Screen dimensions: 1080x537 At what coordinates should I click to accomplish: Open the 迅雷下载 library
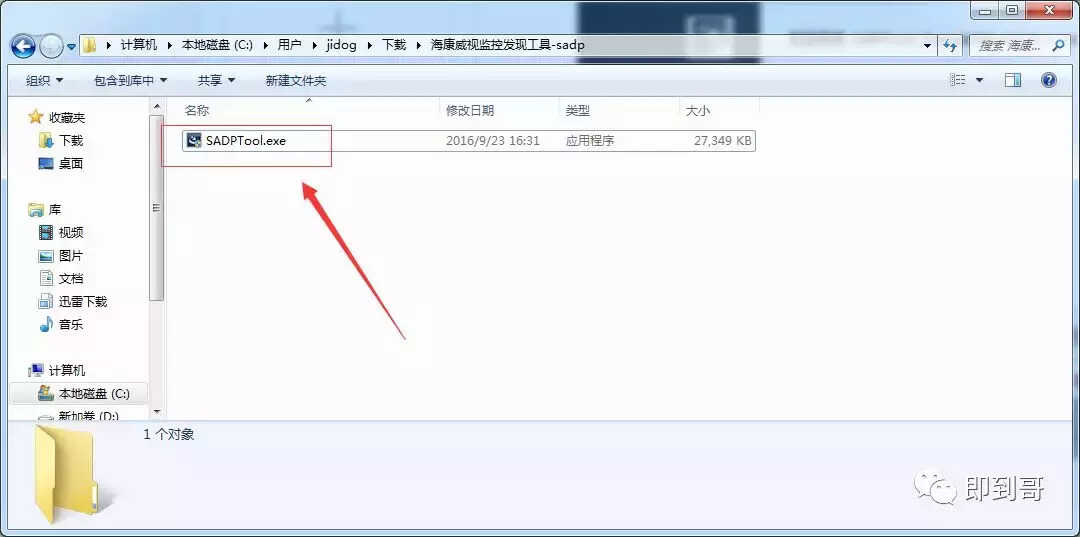83,302
